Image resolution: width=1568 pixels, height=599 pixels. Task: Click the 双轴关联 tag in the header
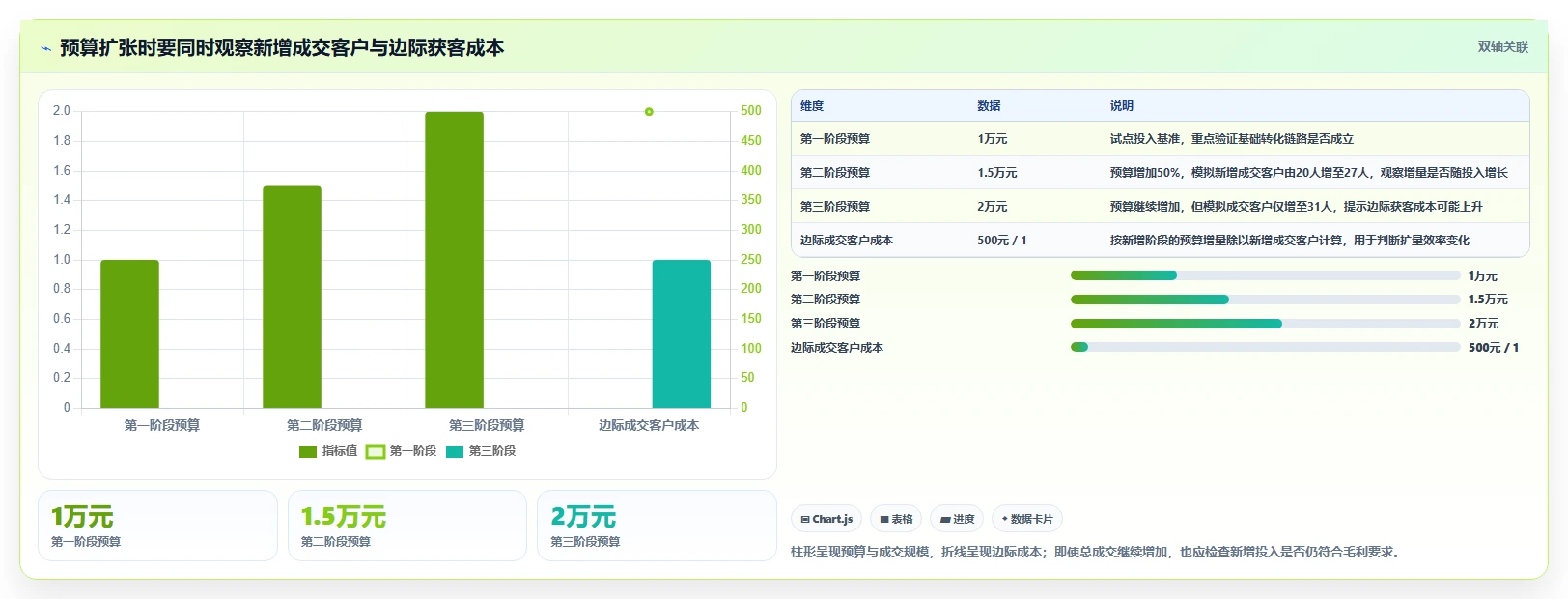pos(1503,46)
